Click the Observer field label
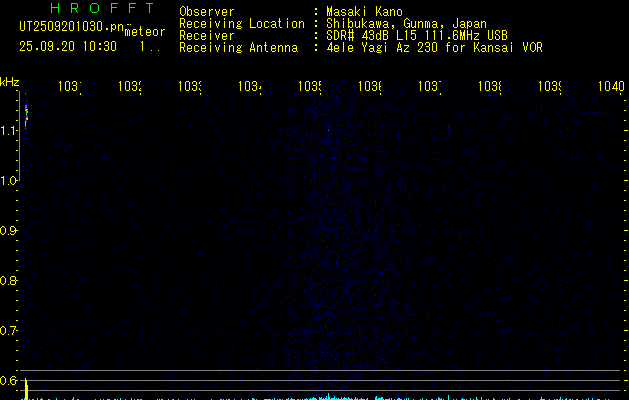Viewport: 629px width, 400px height. click(205, 12)
